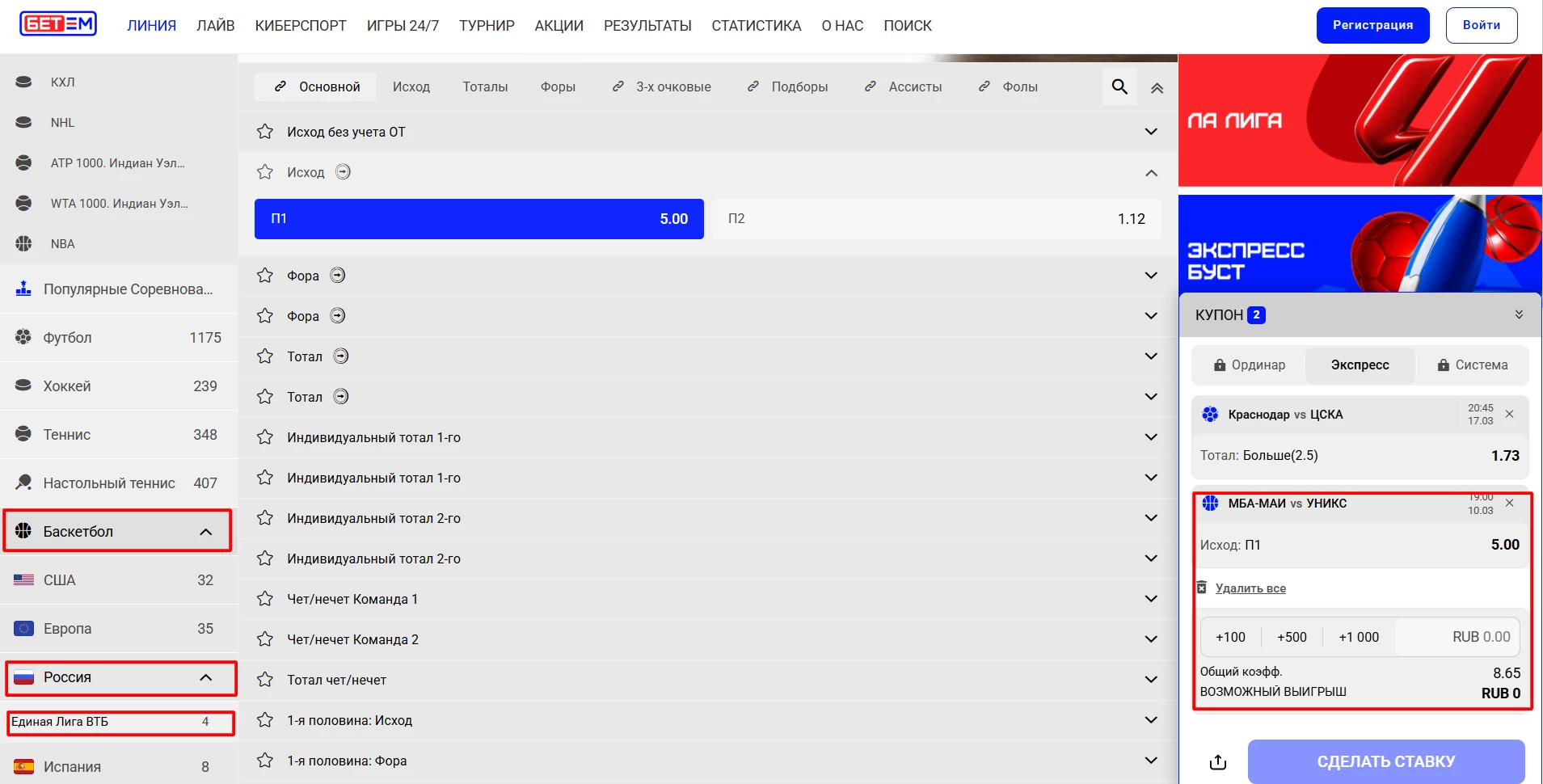Screen dimensions: 1543x784
Task: Collapse all markets with double-chevron icon
Action: pyautogui.click(x=1157, y=88)
